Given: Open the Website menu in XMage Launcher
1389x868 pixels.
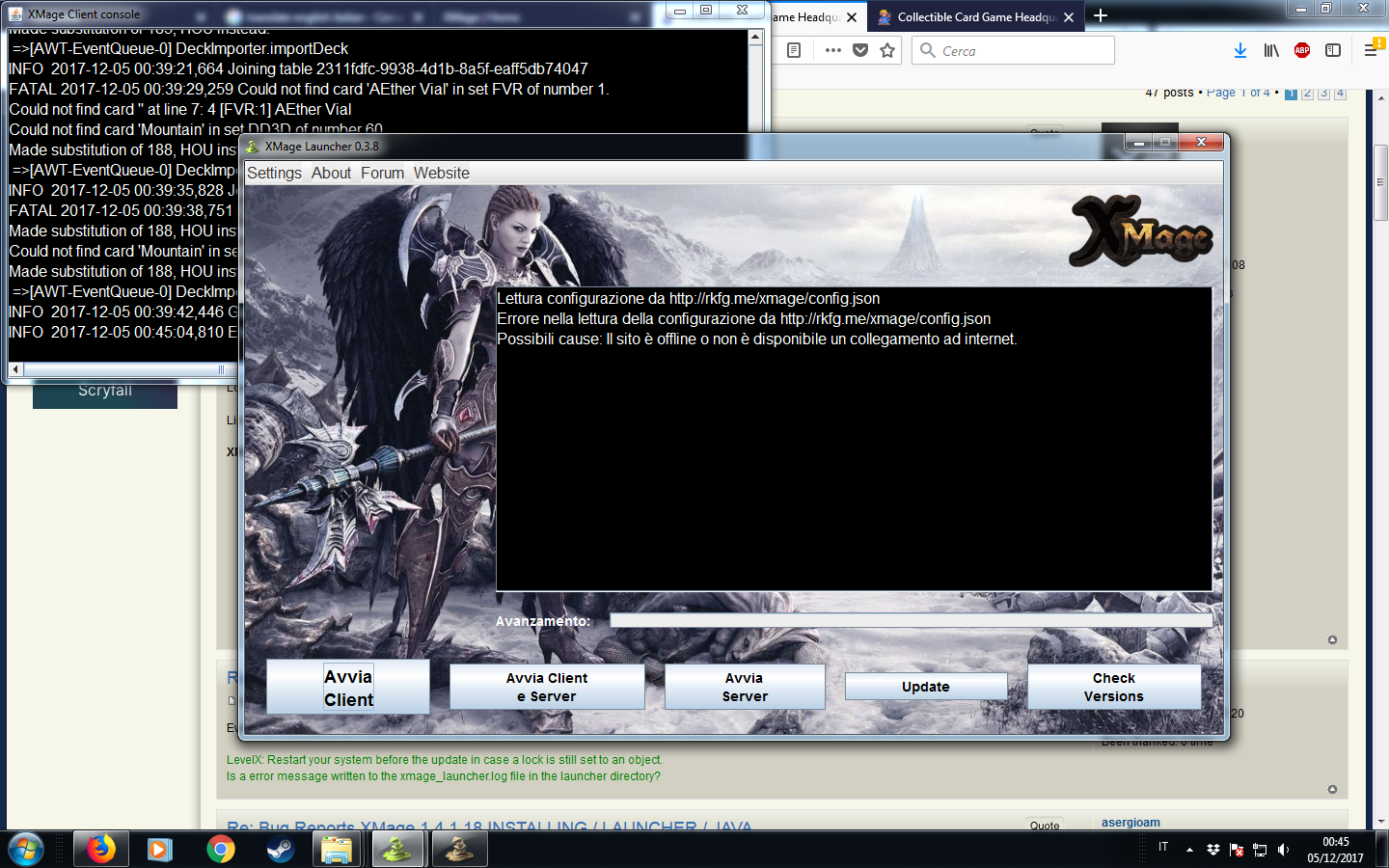Looking at the screenshot, I should pyautogui.click(x=442, y=174).
